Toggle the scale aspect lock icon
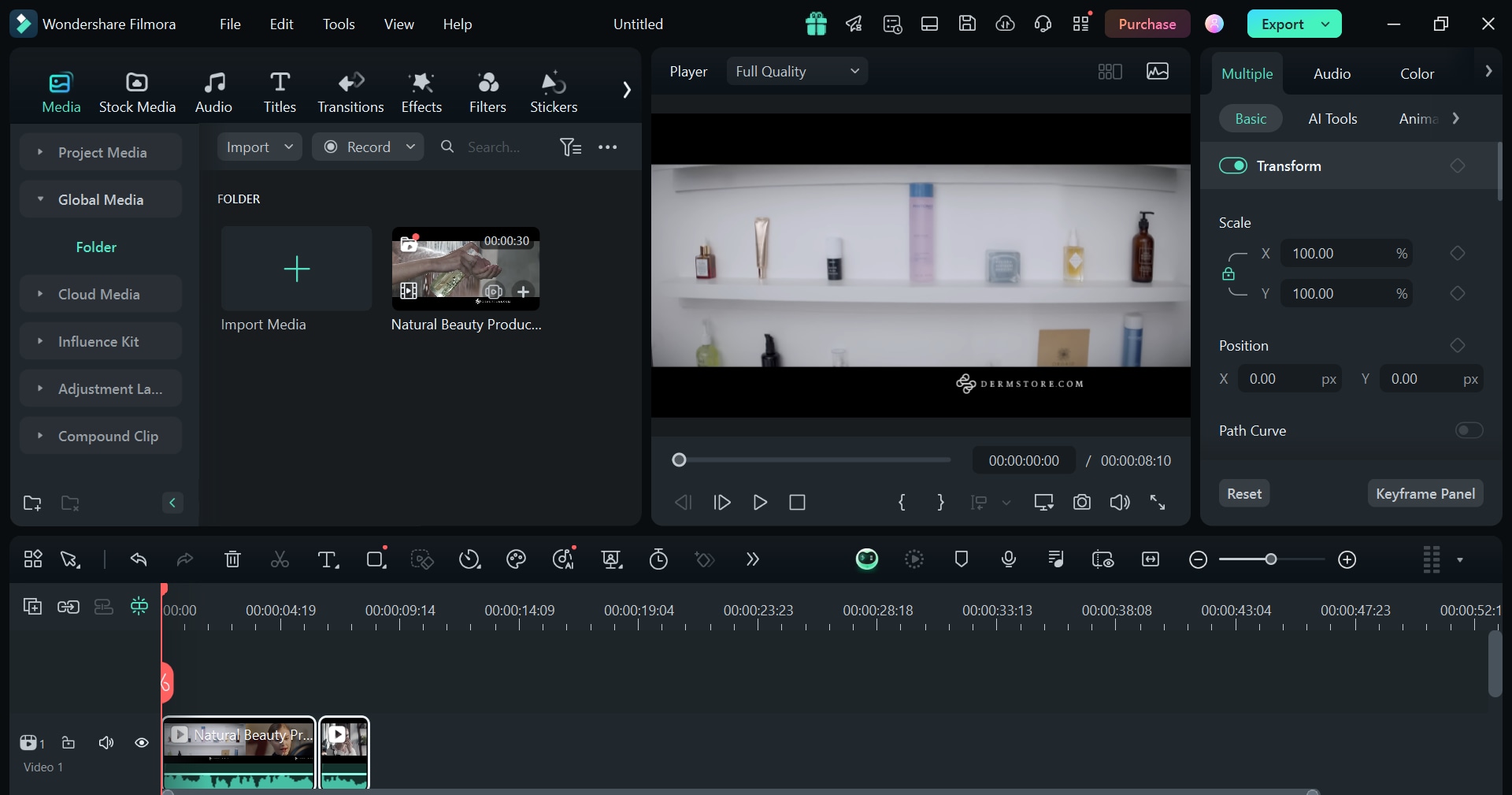This screenshot has height=795, width=1512. pos(1228,274)
